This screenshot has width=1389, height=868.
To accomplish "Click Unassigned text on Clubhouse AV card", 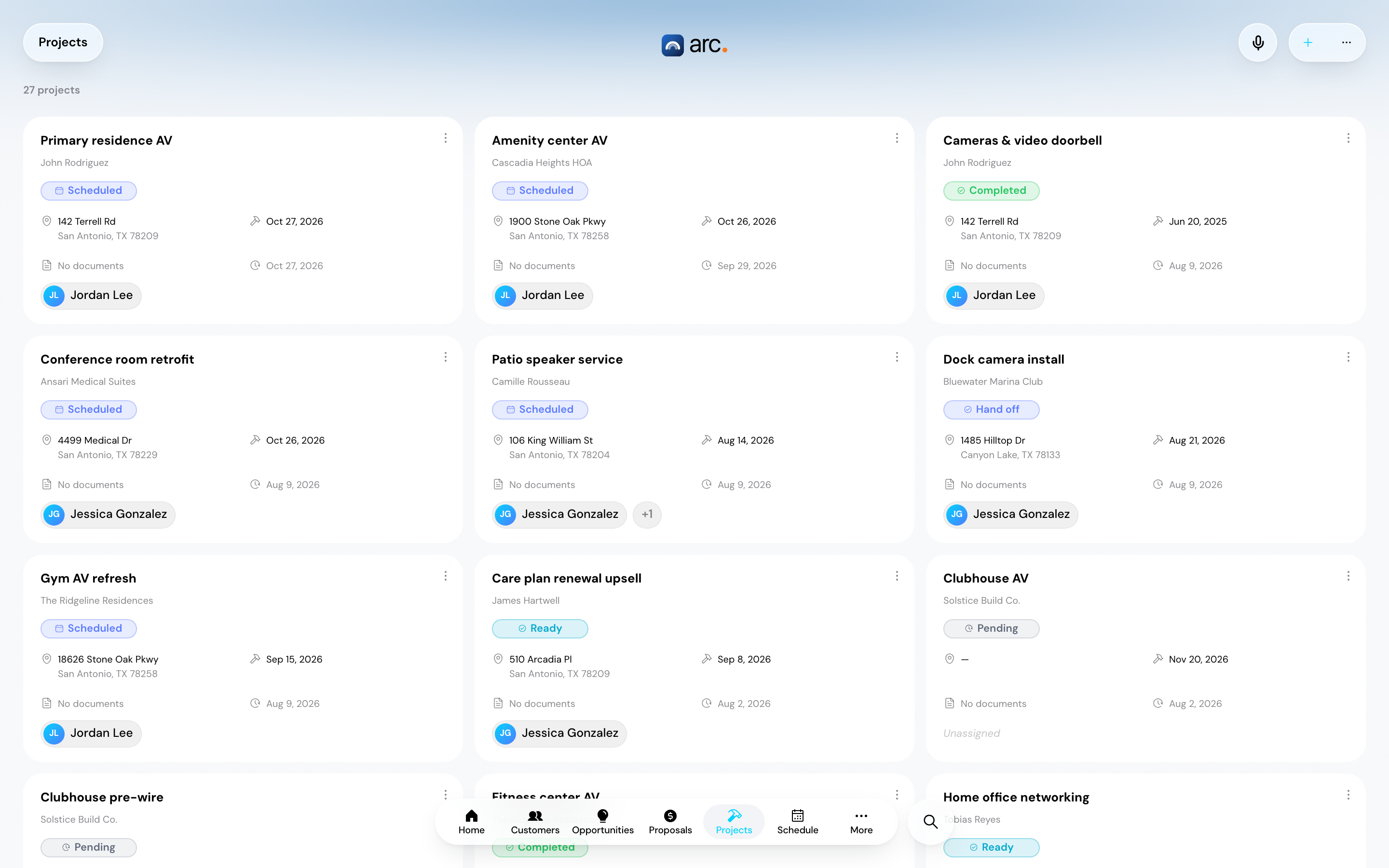I will coord(971,733).
